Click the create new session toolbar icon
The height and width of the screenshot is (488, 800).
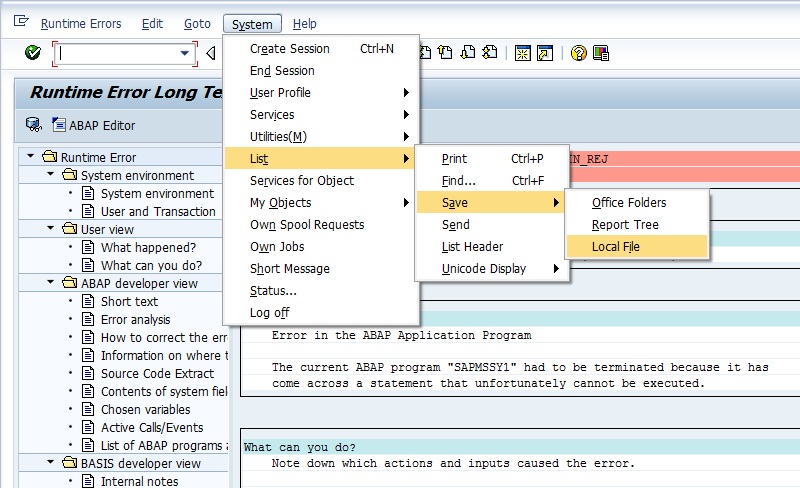(522, 53)
